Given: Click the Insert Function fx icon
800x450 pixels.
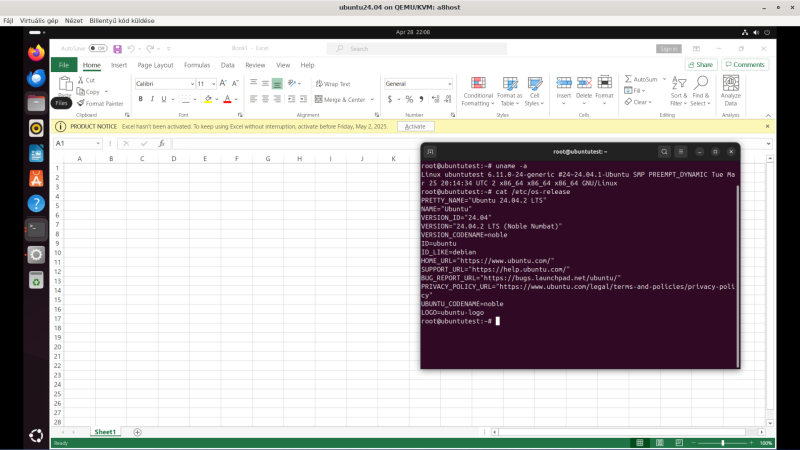Looking at the screenshot, I should pyautogui.click(x=161, y=144).
